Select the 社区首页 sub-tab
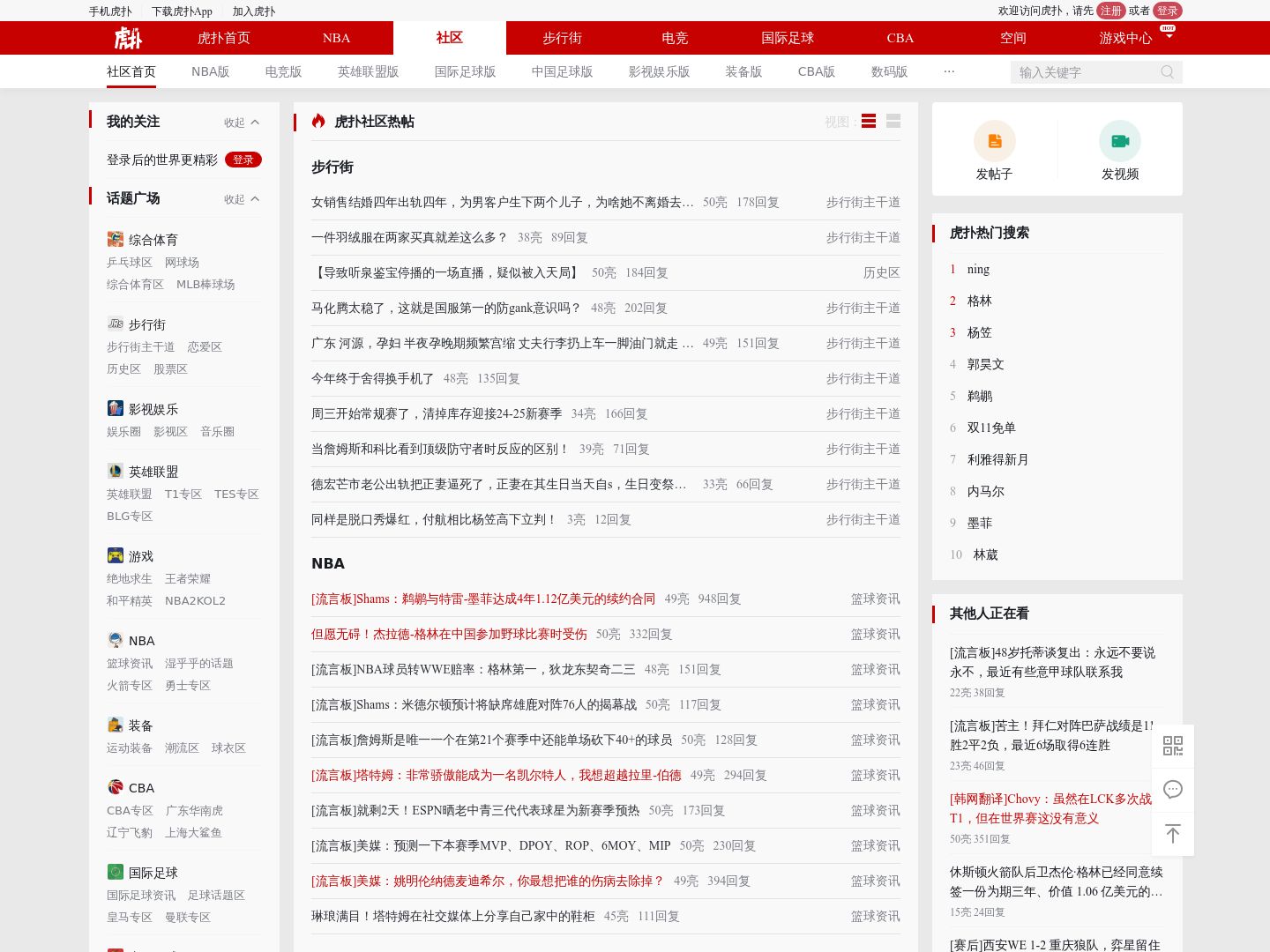 pyautogui.click(x=131, y=71)
